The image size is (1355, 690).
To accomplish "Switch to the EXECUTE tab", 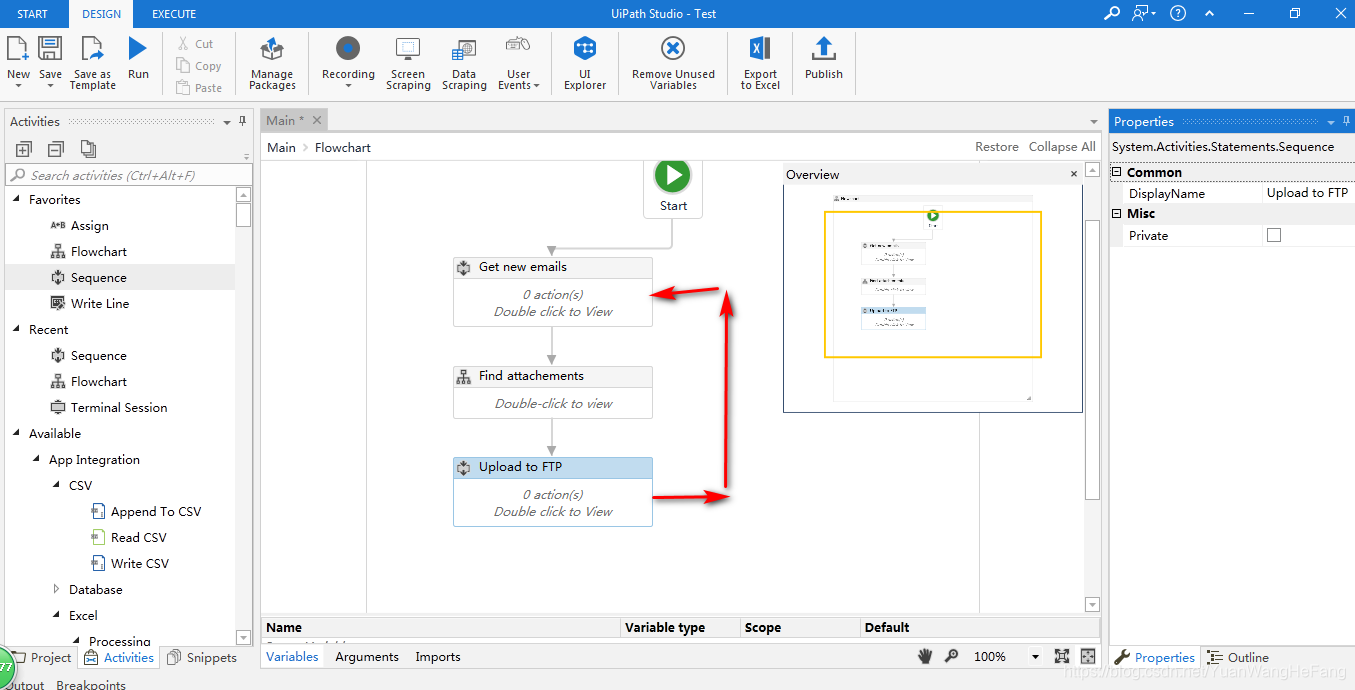I will (174, 14).
